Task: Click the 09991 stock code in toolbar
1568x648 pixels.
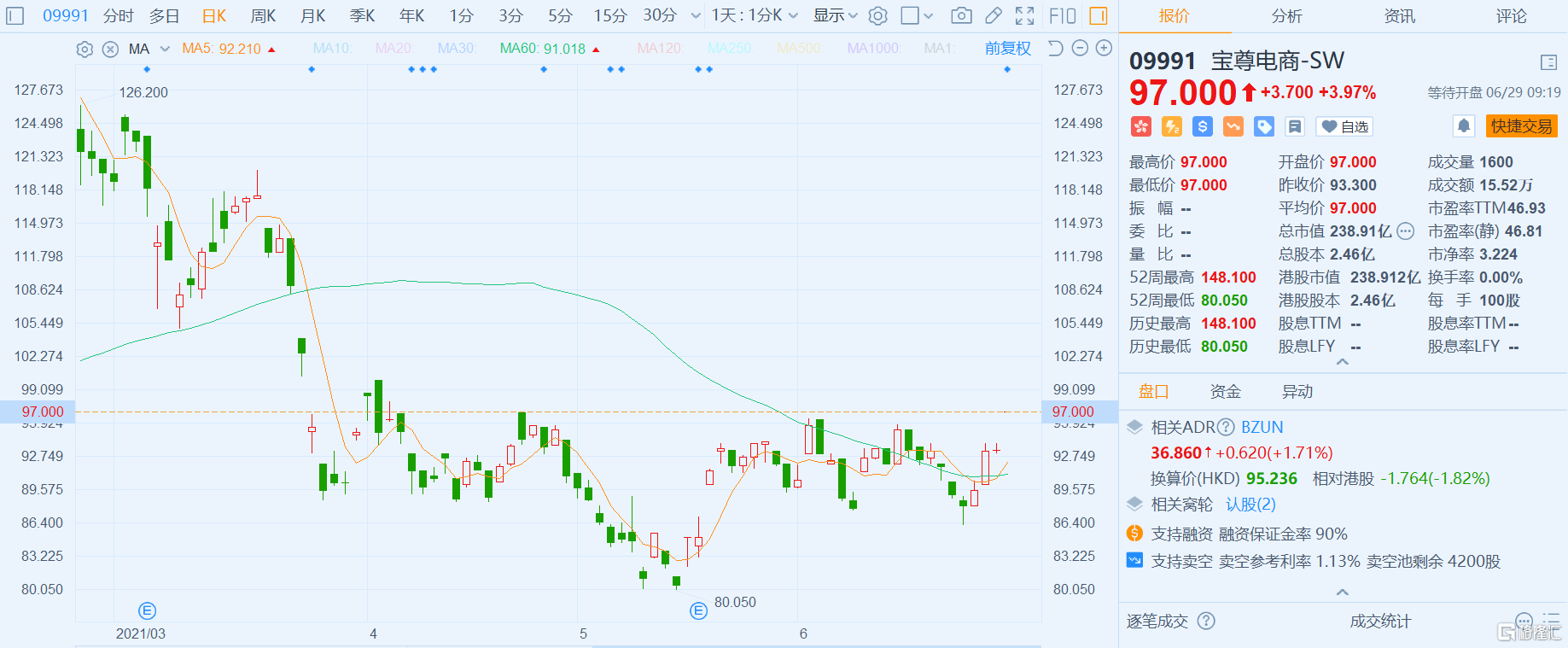Action: [66, 15]
